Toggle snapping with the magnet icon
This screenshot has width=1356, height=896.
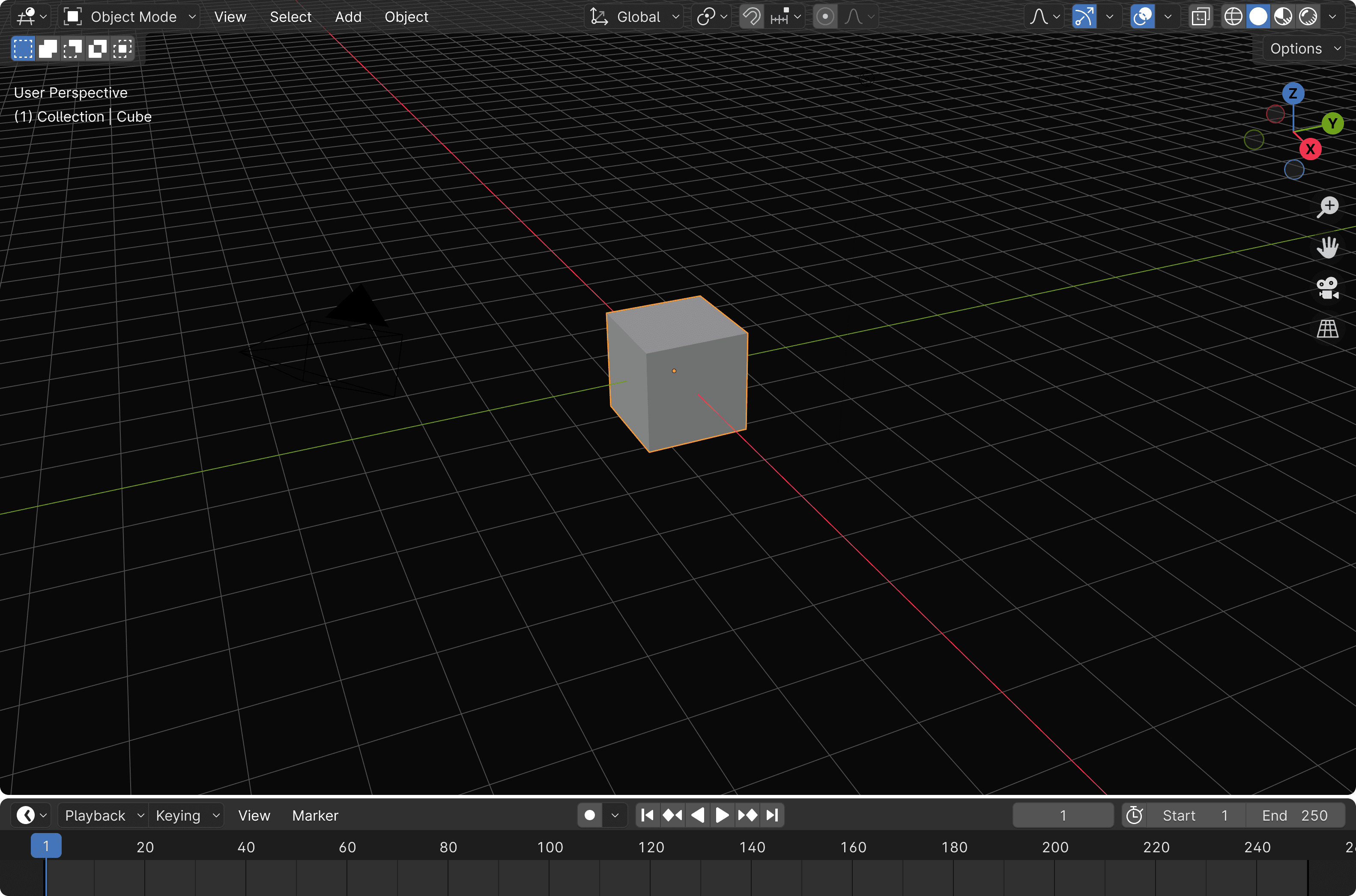[751, 17]
